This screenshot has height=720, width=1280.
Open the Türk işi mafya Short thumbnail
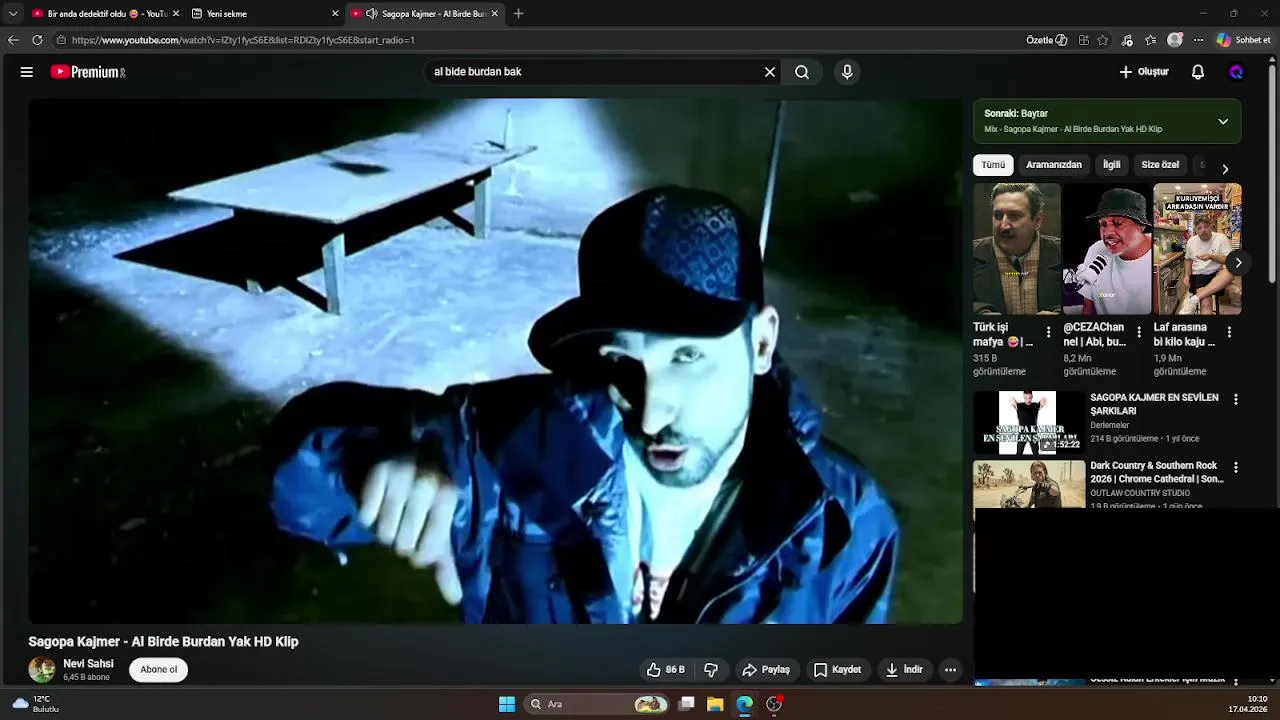click(x=1017, y=249)
